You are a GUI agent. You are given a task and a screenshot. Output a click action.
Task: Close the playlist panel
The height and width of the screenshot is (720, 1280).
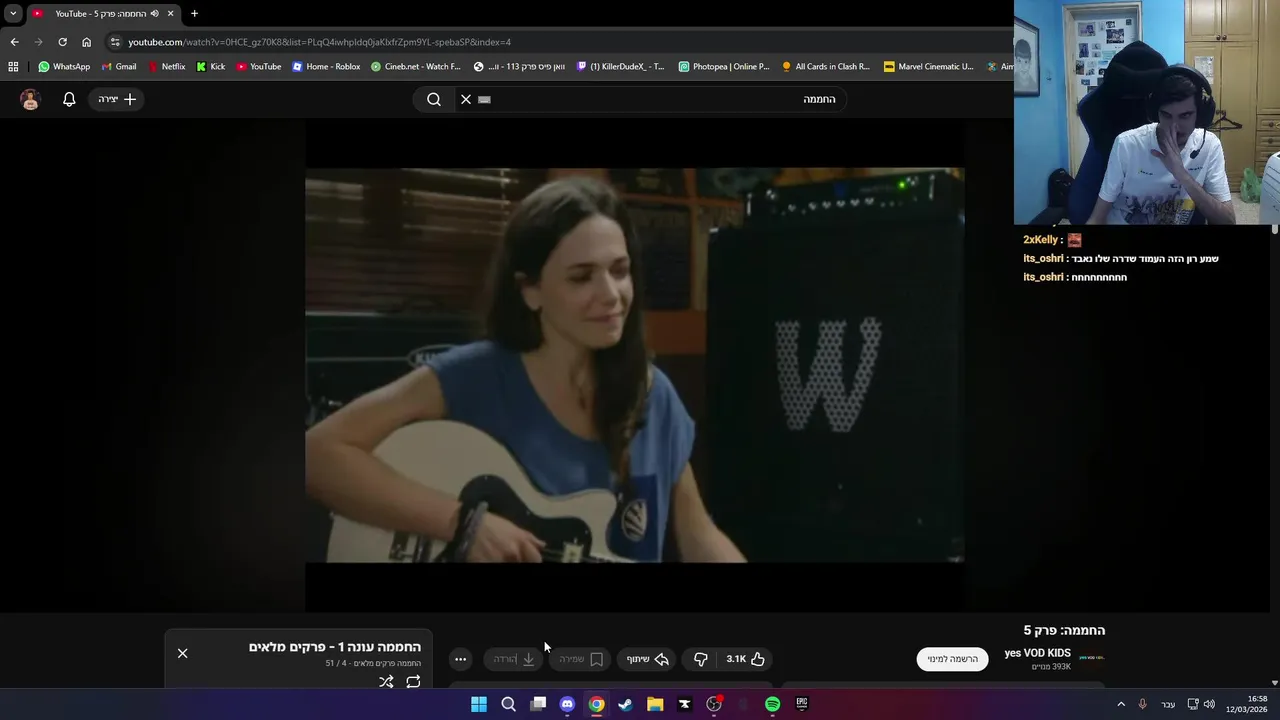(x=182, y=653)
